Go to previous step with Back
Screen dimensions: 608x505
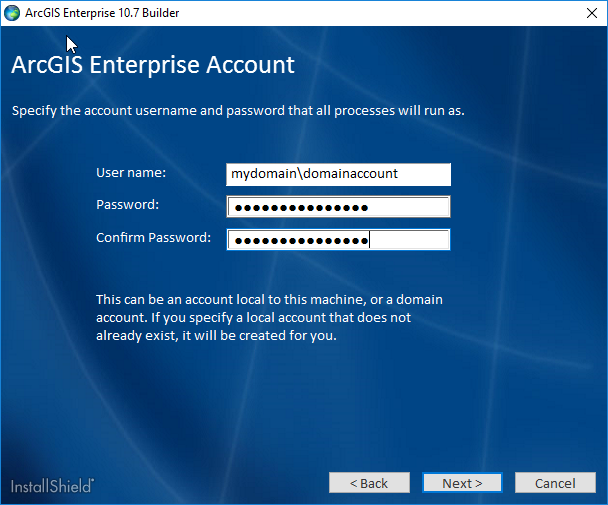click(369, 483)
